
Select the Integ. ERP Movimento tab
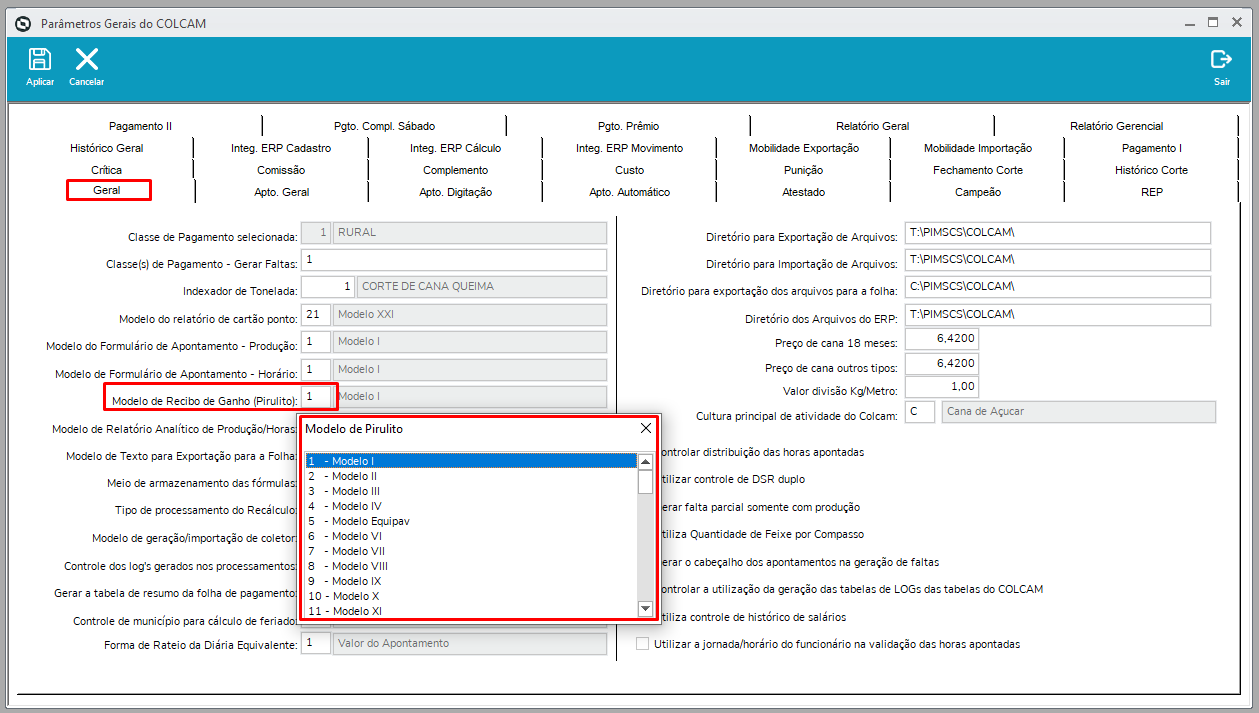629,148
